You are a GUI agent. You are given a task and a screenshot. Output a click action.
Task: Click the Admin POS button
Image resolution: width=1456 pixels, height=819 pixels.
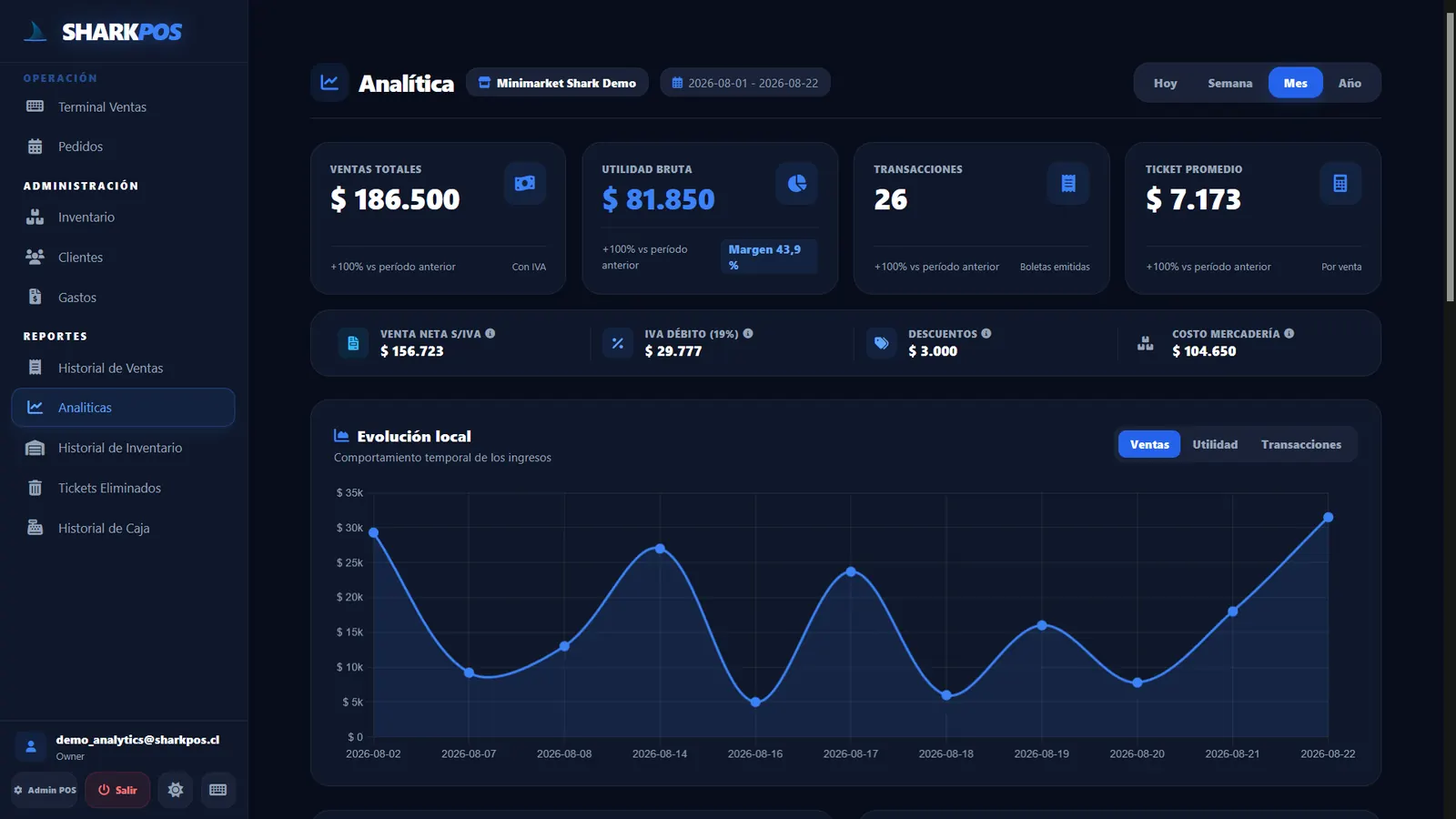[x=45, y=790]
